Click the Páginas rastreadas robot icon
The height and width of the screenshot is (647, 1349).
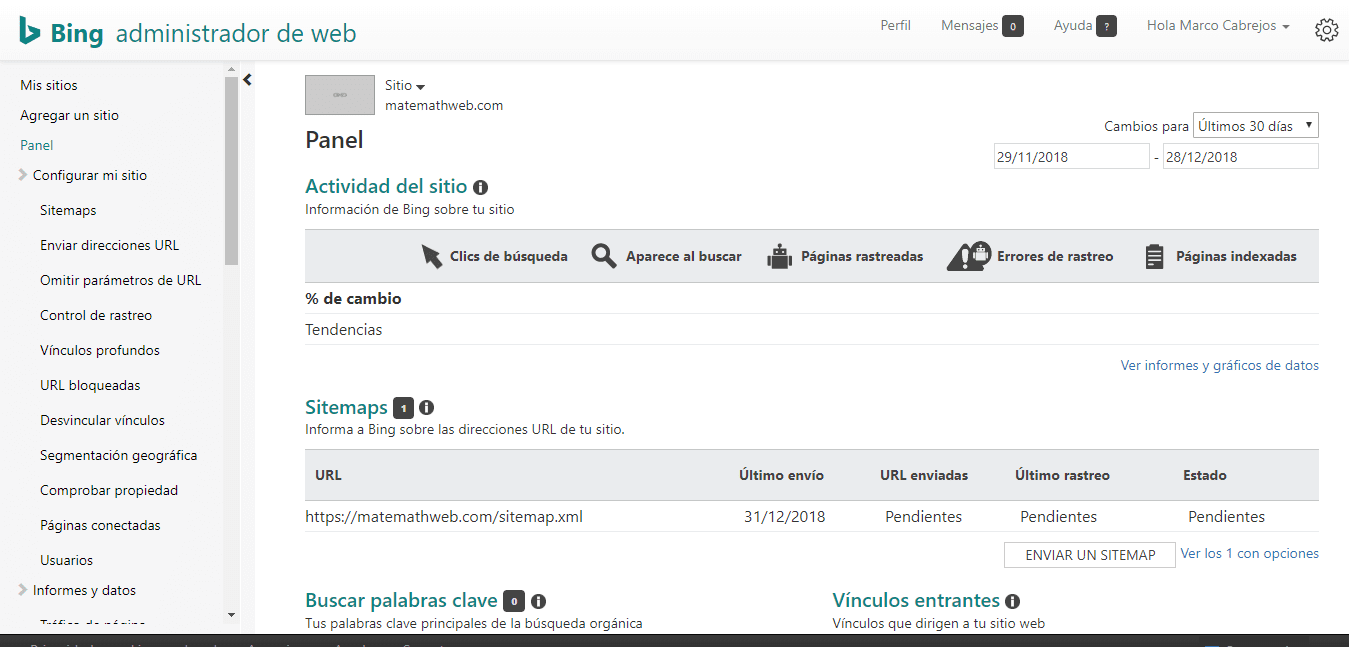[779, 256]
